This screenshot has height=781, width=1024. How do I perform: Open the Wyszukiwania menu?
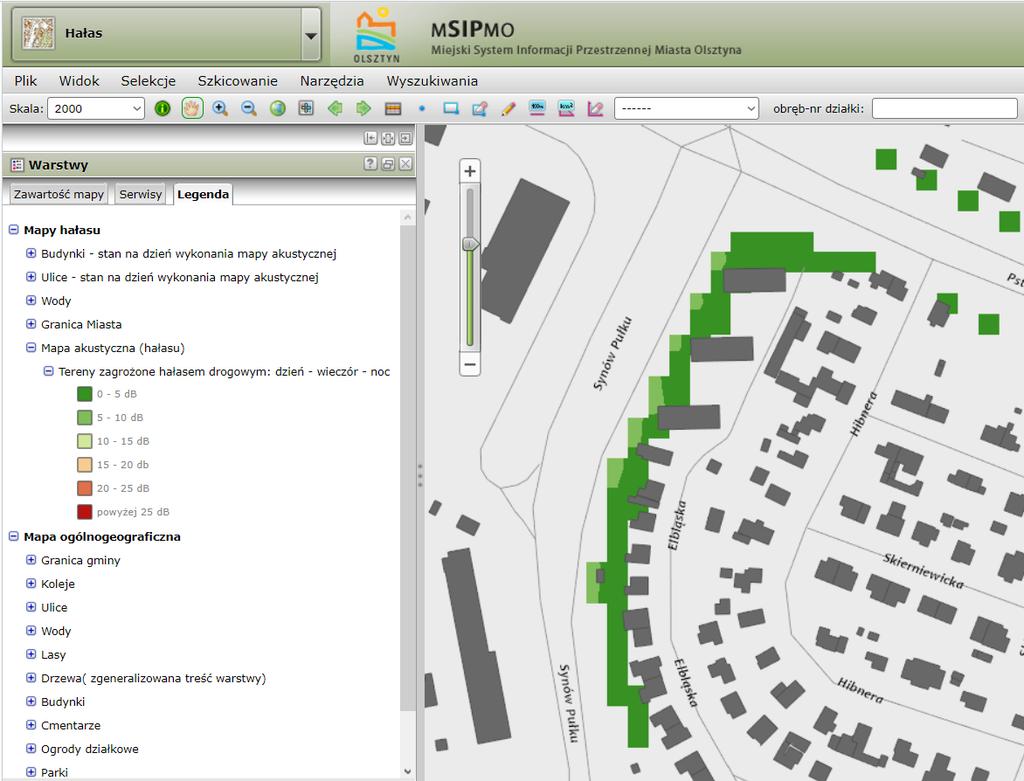point(432,81)
